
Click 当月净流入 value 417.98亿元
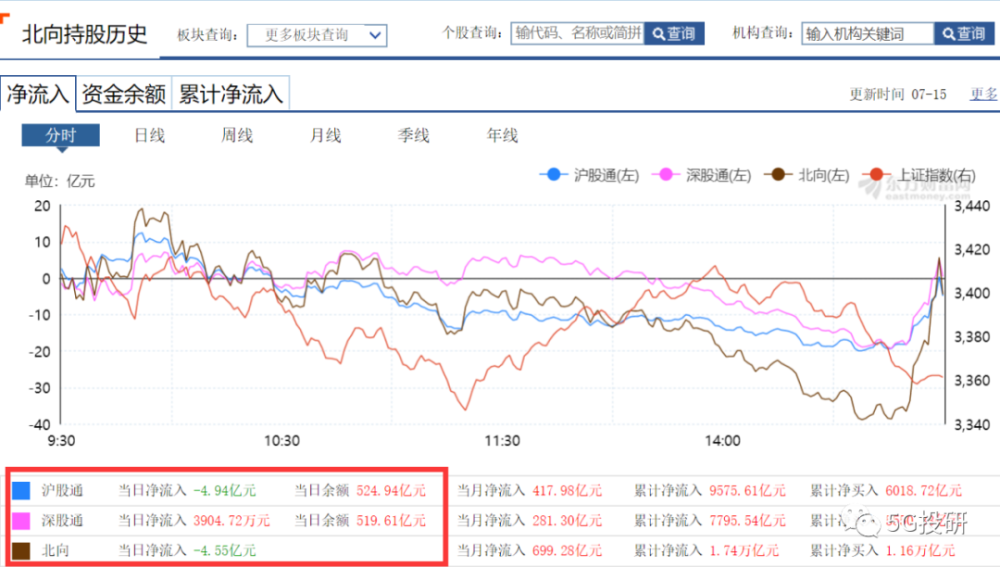567,490
